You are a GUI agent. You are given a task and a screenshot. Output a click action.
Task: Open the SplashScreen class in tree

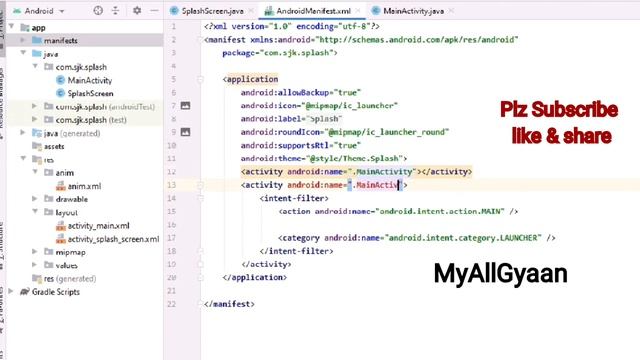(90, 93)
